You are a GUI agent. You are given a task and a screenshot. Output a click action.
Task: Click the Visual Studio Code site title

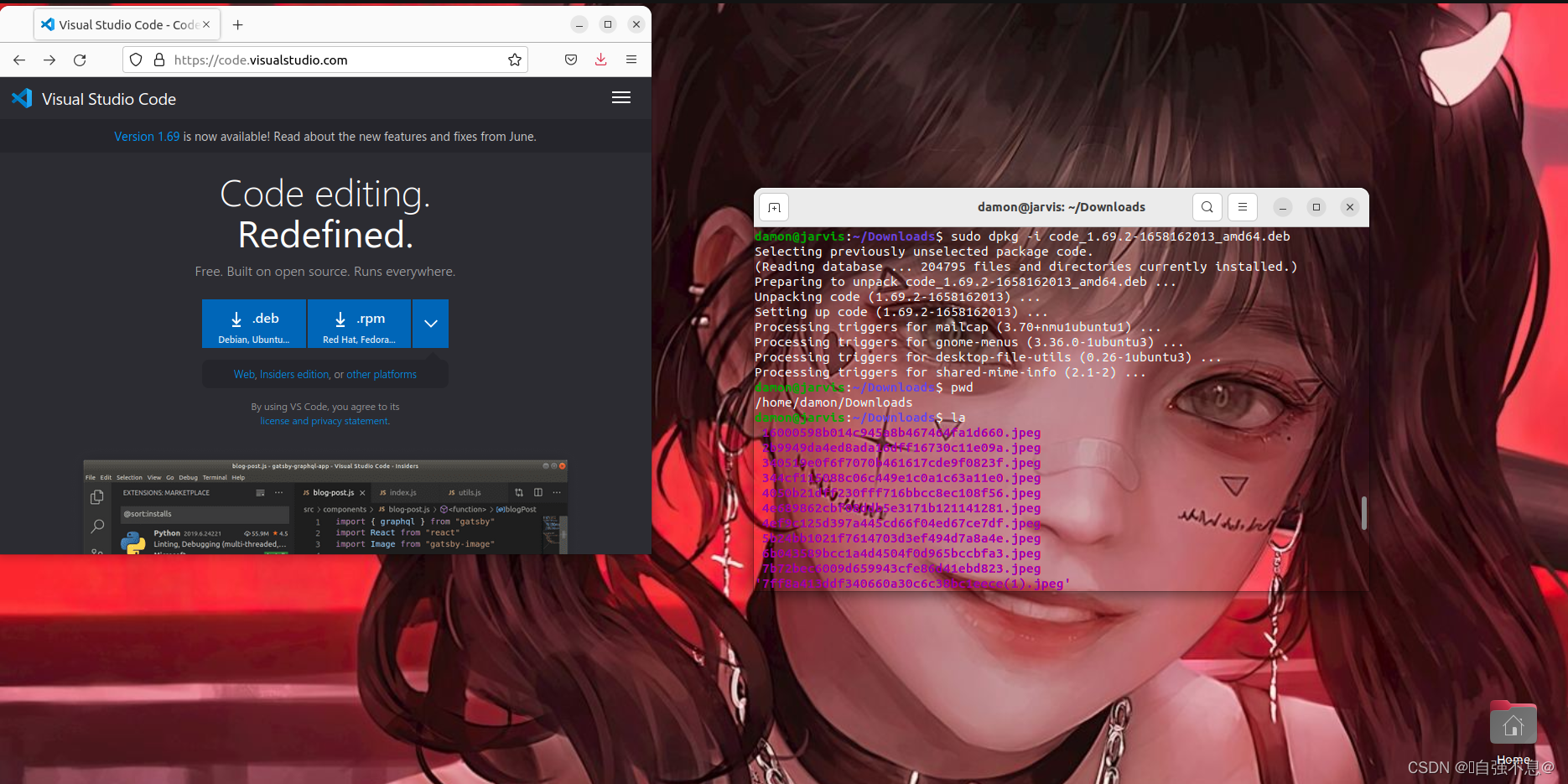click(x=109, y=99)
